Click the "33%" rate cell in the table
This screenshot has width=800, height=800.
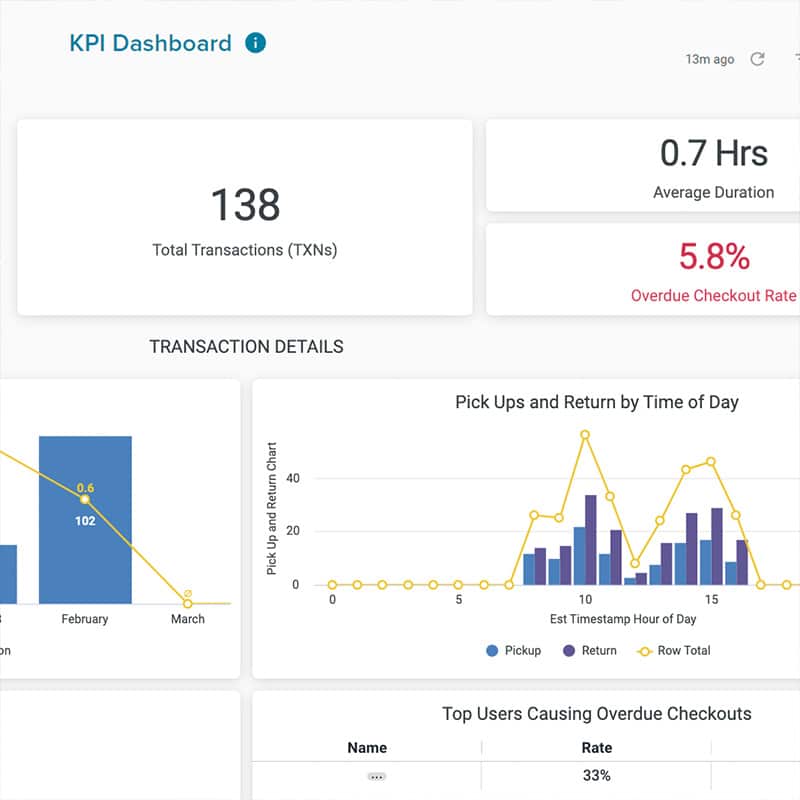tap(597, 775)
